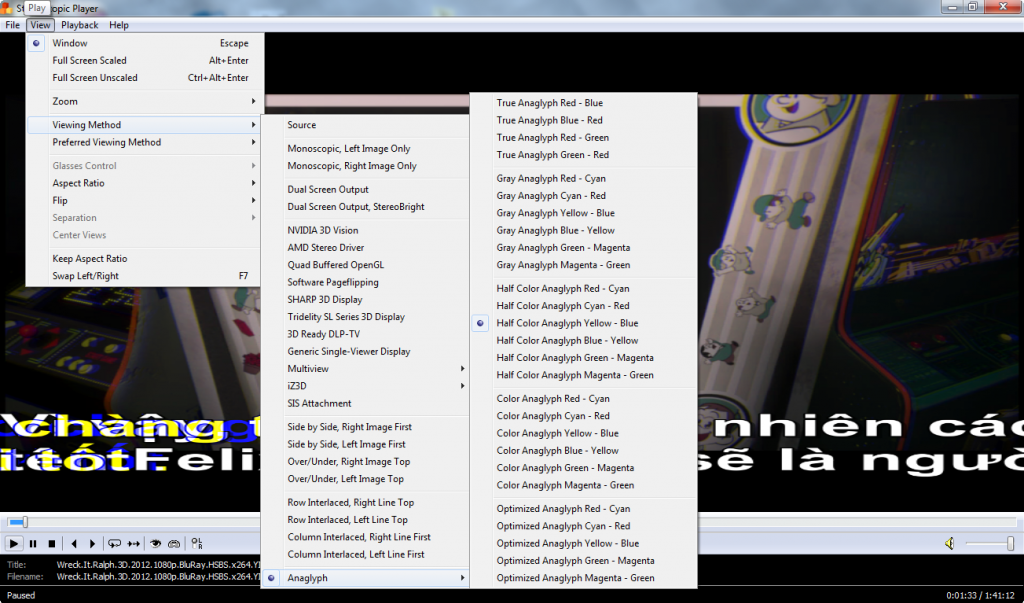Toggle Swap Left/Right
Image resolution: width=1024 pixels, height=603 pixels.
pos(145,276)
